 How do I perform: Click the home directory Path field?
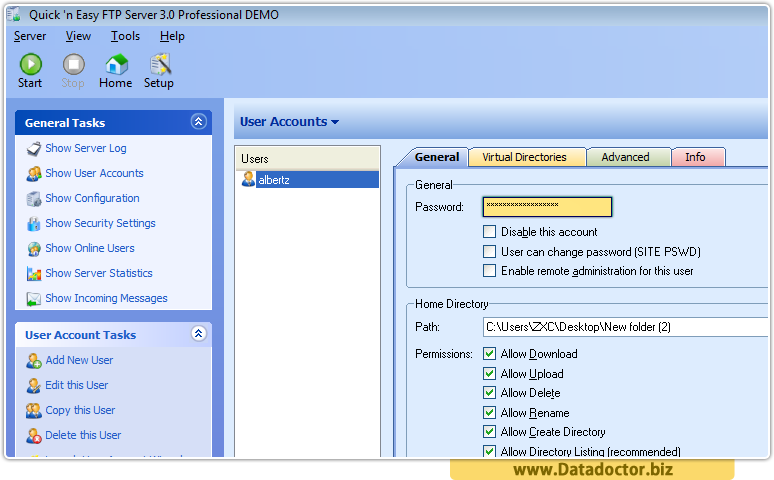click(625, 327)
